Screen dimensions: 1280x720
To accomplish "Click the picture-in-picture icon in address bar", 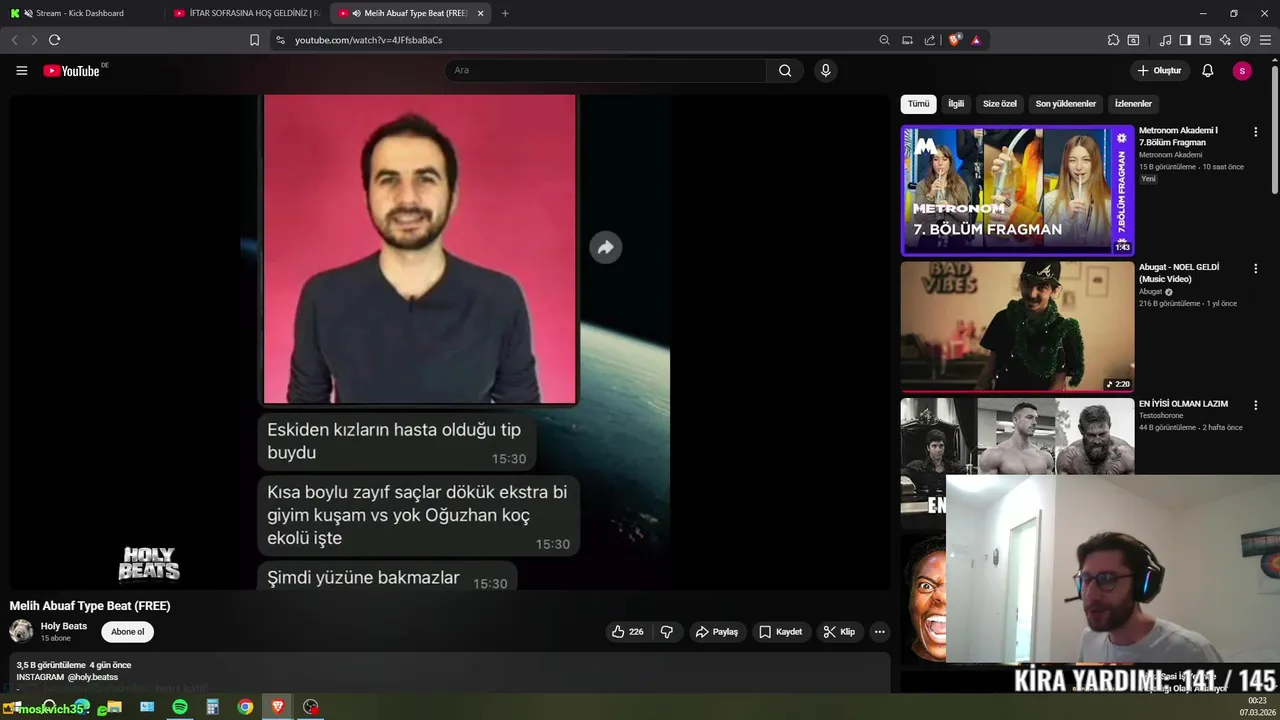I will (907, 40).
